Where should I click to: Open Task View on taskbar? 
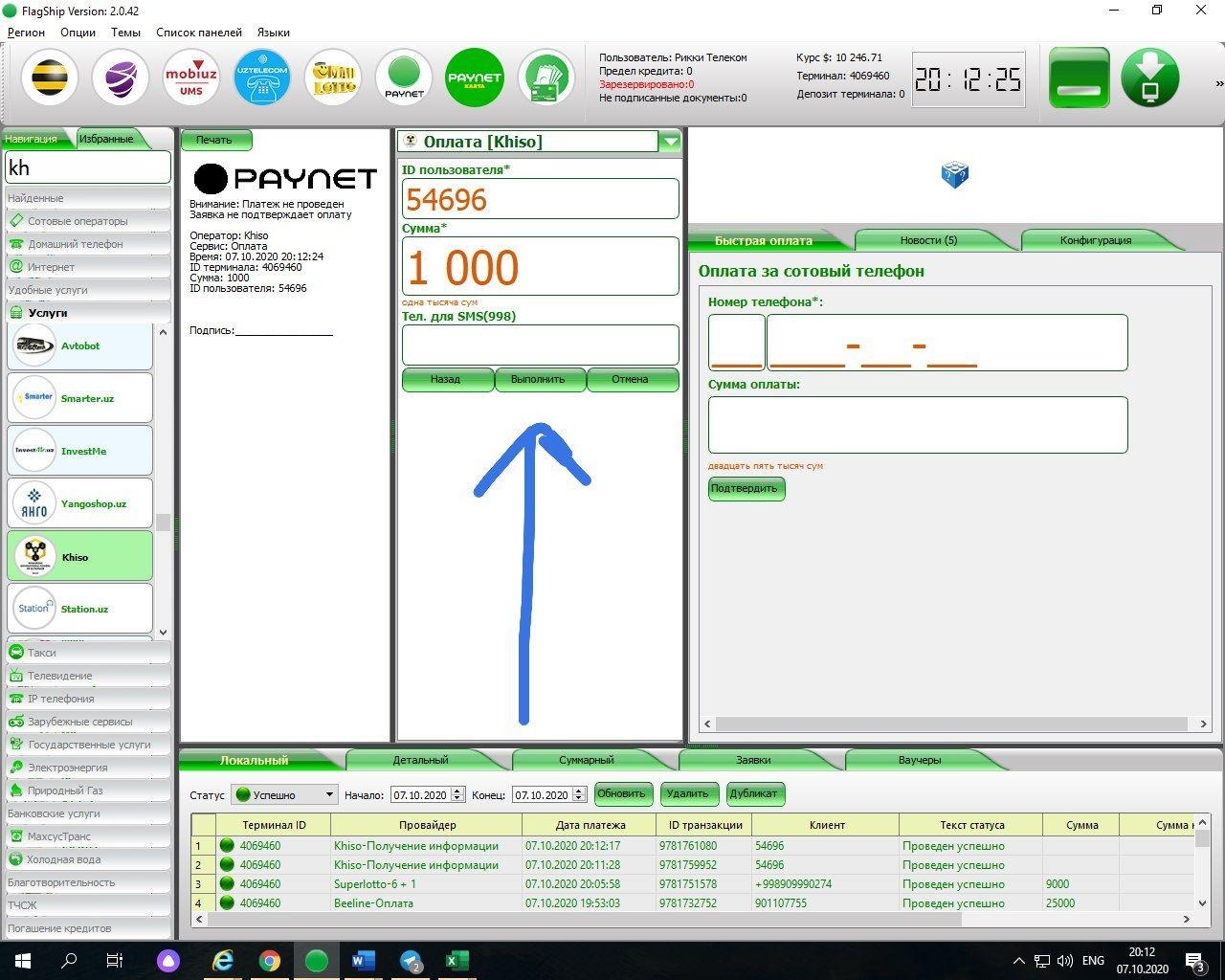(115, 960)
